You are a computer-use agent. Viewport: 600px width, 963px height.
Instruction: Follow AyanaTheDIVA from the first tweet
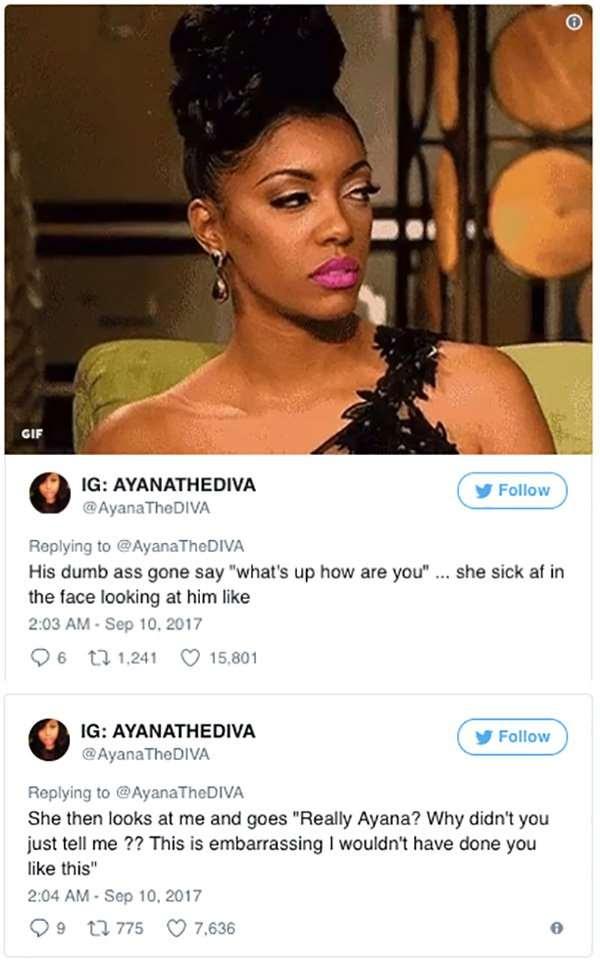[512, 491]
